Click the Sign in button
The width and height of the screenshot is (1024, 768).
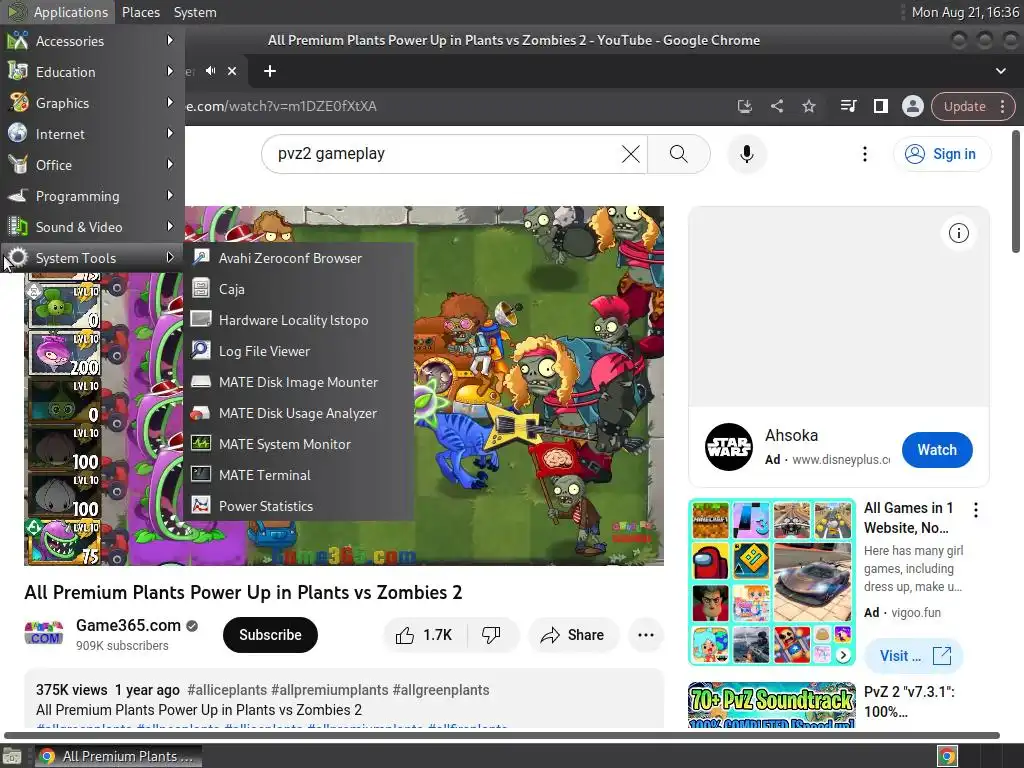942,154
